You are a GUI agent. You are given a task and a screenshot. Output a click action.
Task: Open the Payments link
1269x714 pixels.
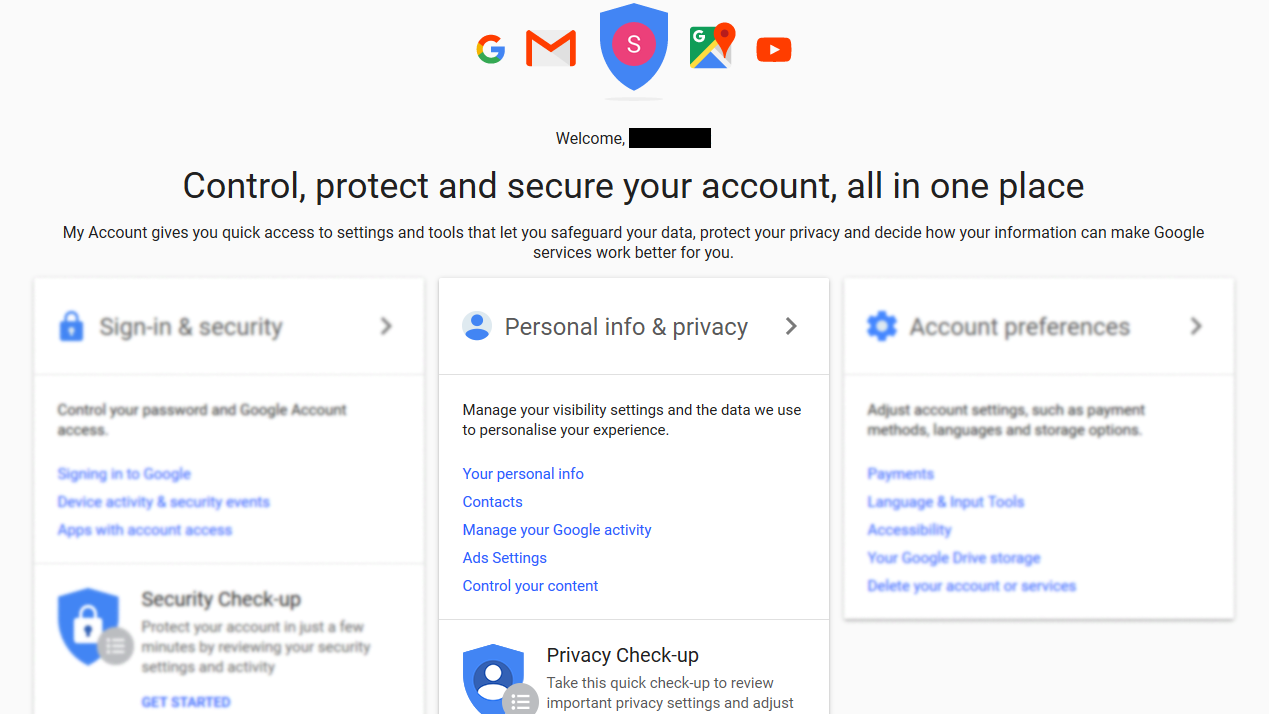(x=901, y=474)
